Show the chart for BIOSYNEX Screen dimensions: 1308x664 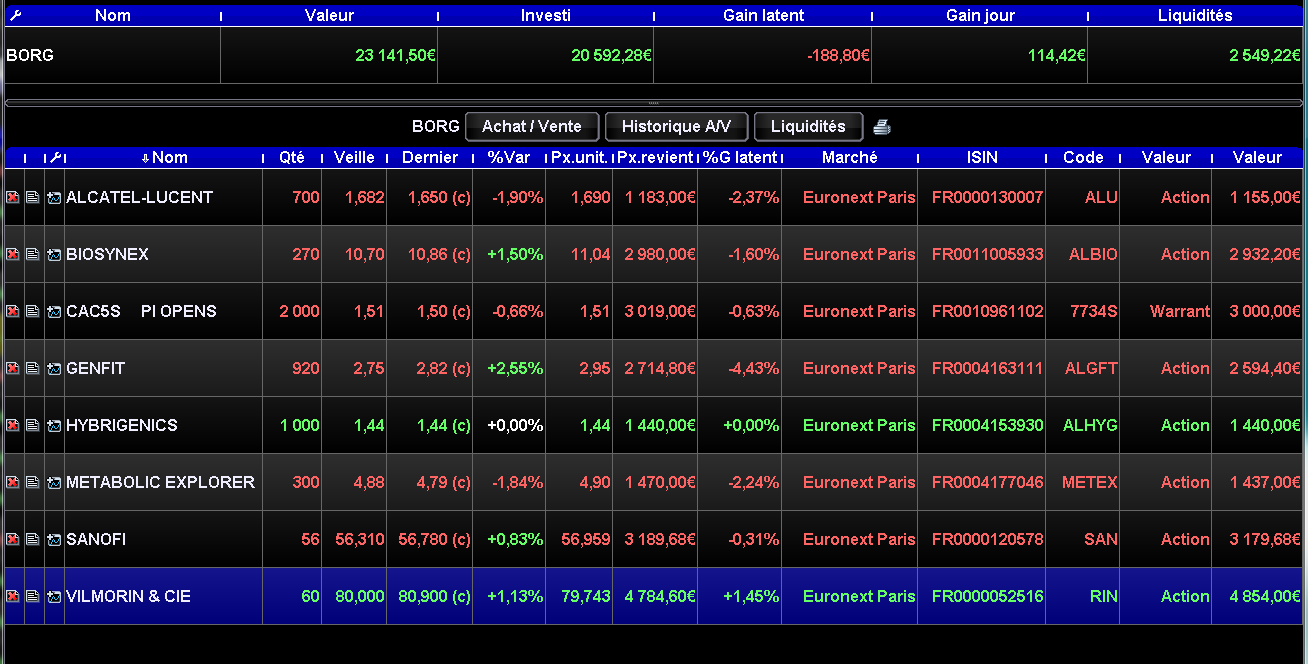click(54, 255)
